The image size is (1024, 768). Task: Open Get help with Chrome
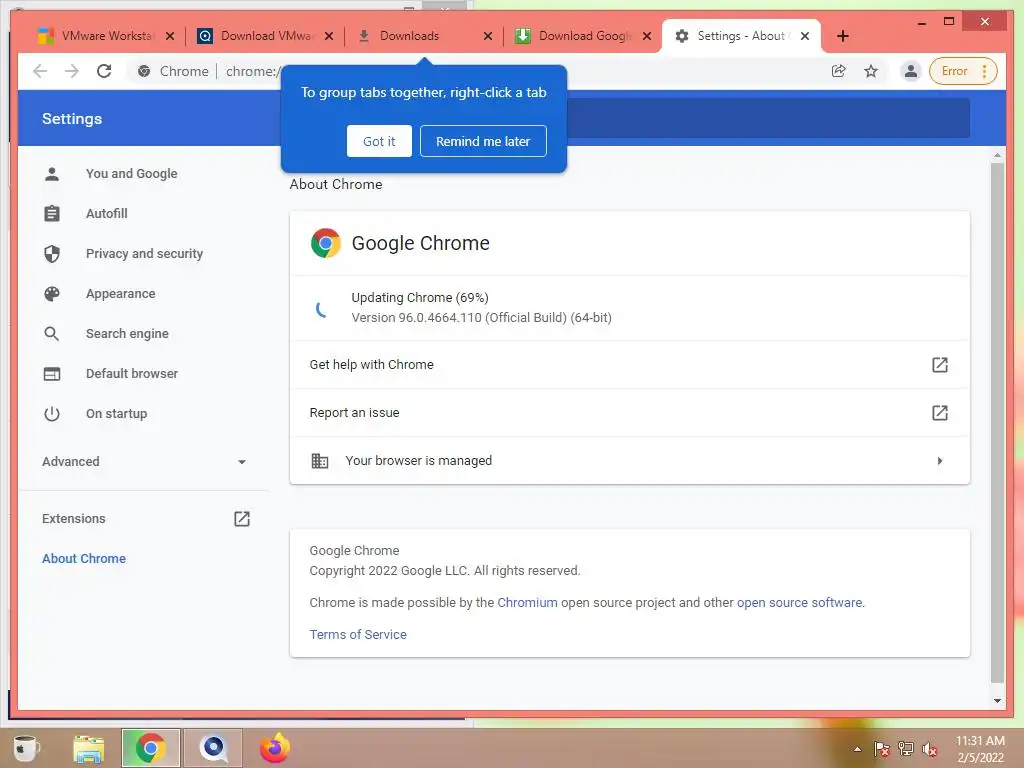(630, 364)
